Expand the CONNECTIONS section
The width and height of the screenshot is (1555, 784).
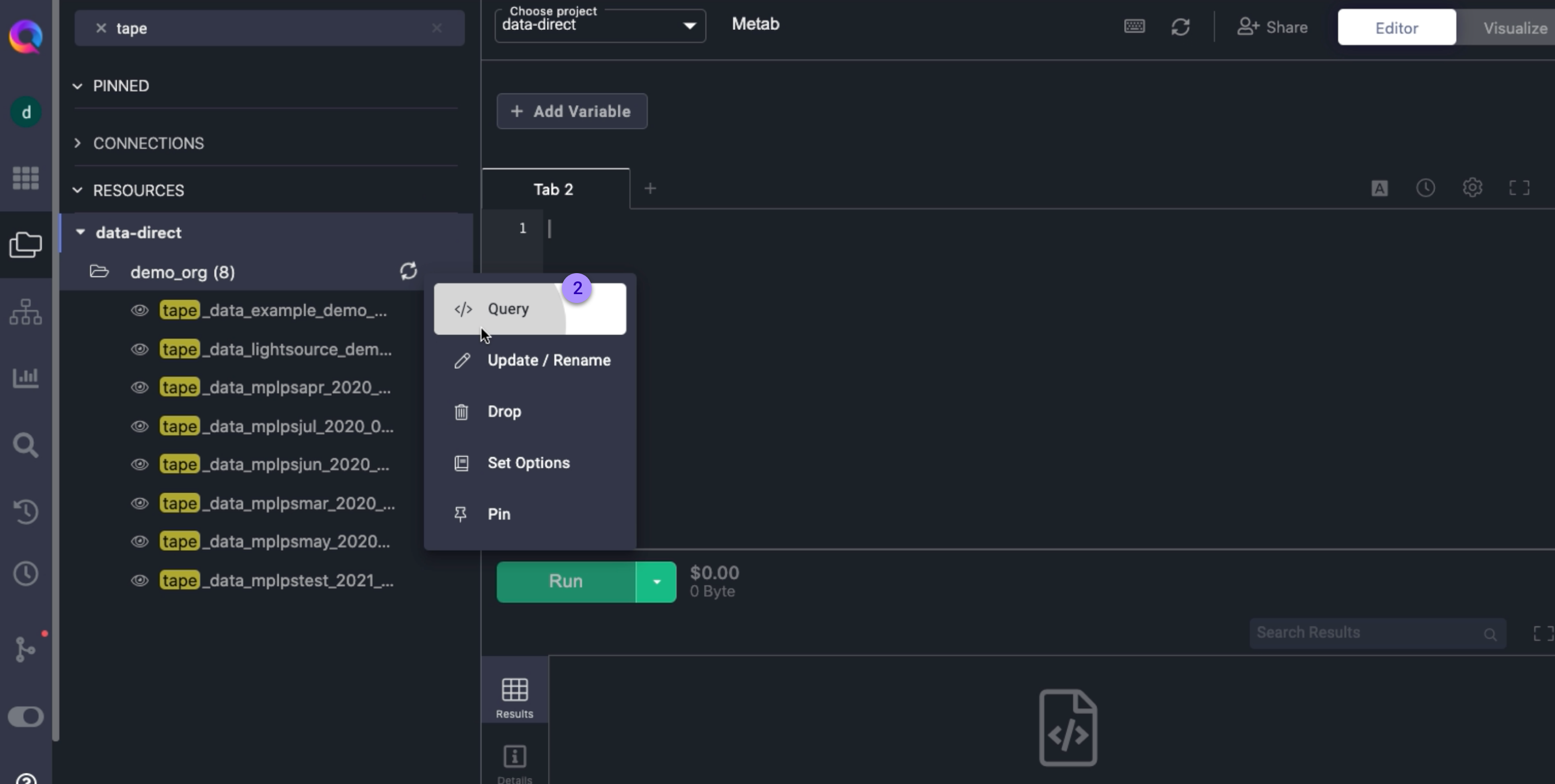(x=148, y=143)
